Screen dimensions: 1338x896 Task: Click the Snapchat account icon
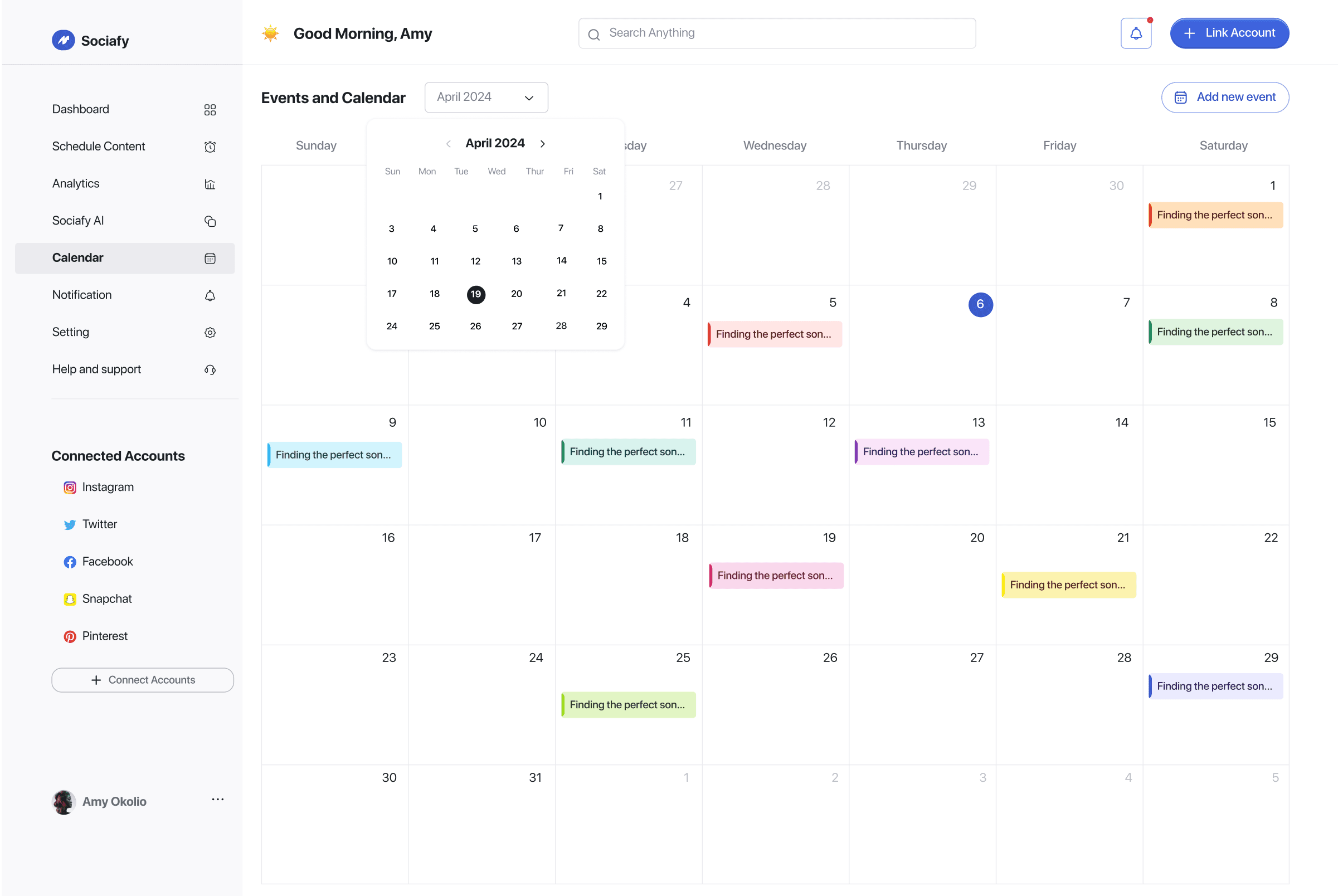70,599
